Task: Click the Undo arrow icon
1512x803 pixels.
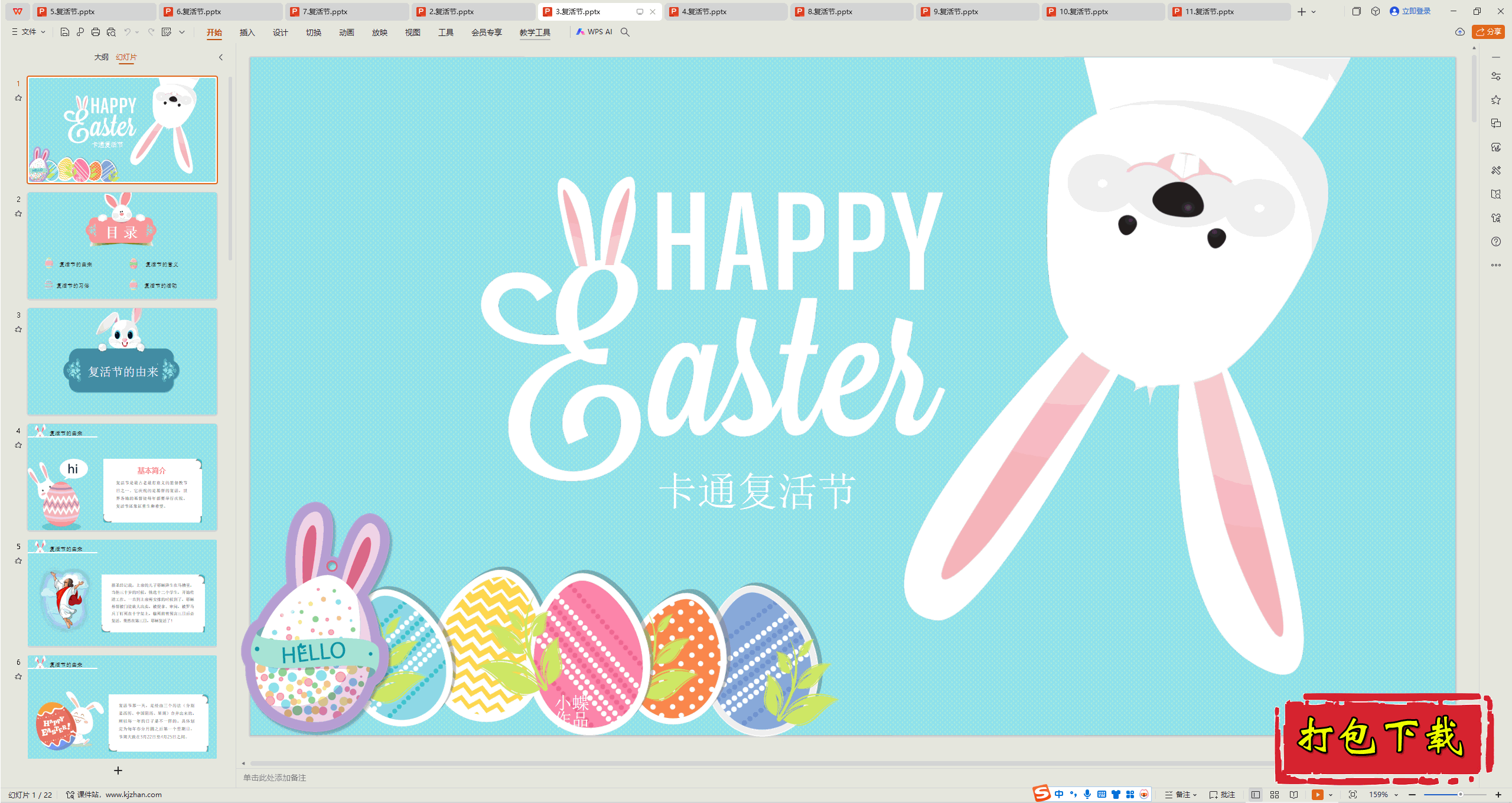Action: pyautogui.click(x=127, y=32)
